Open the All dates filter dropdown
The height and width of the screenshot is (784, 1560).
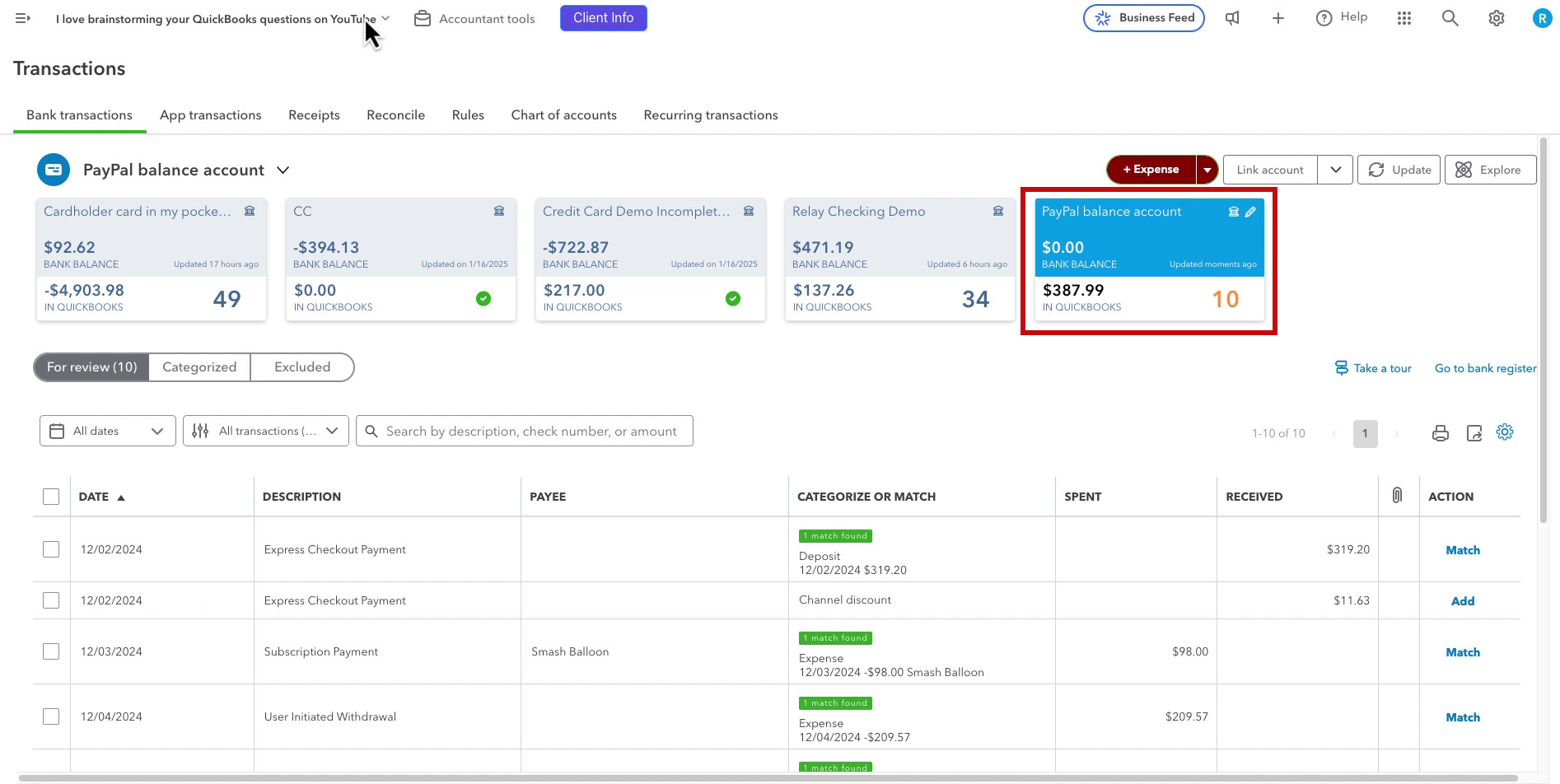(108, 431)
